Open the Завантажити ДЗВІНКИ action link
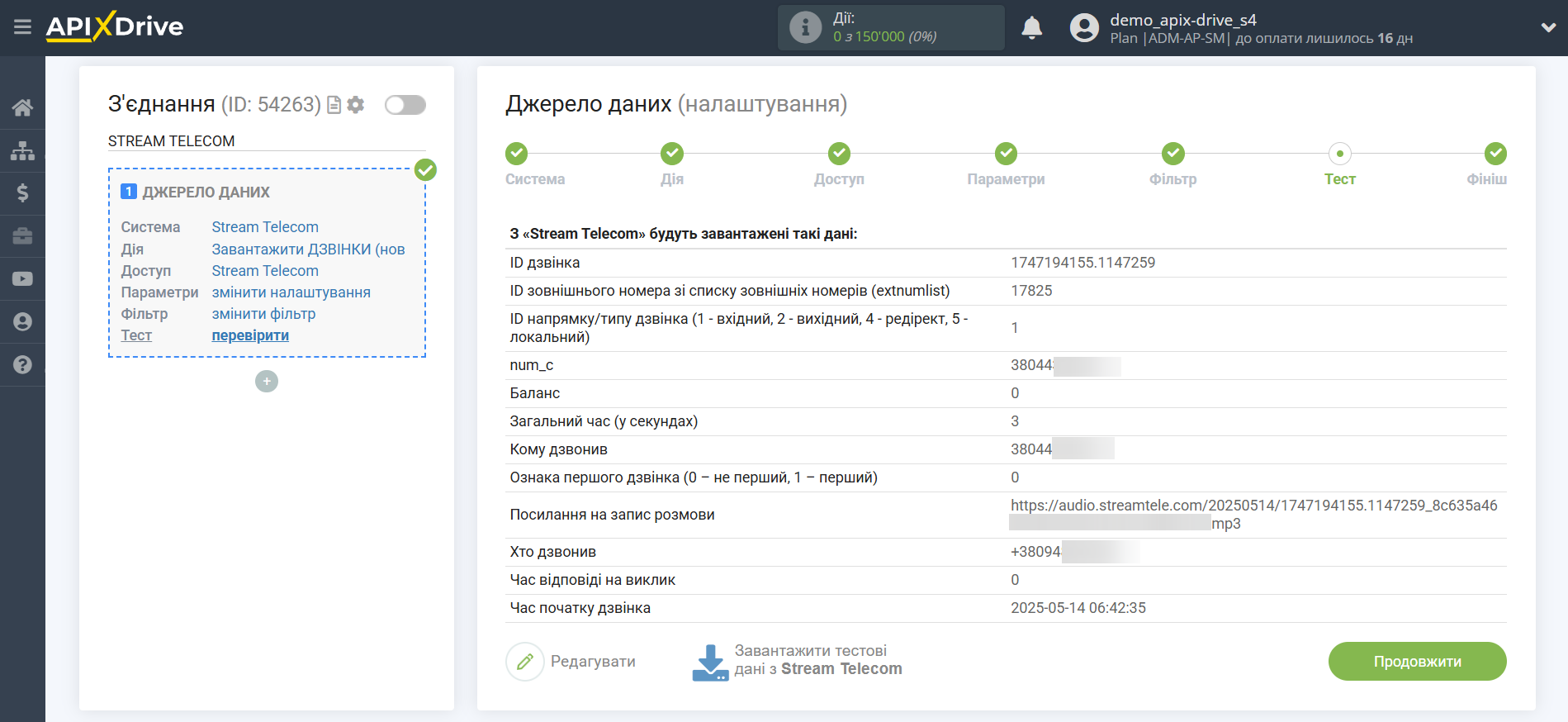Image resolution: width=1568 pixels, height=722 pixels. (x=308, y=249)
